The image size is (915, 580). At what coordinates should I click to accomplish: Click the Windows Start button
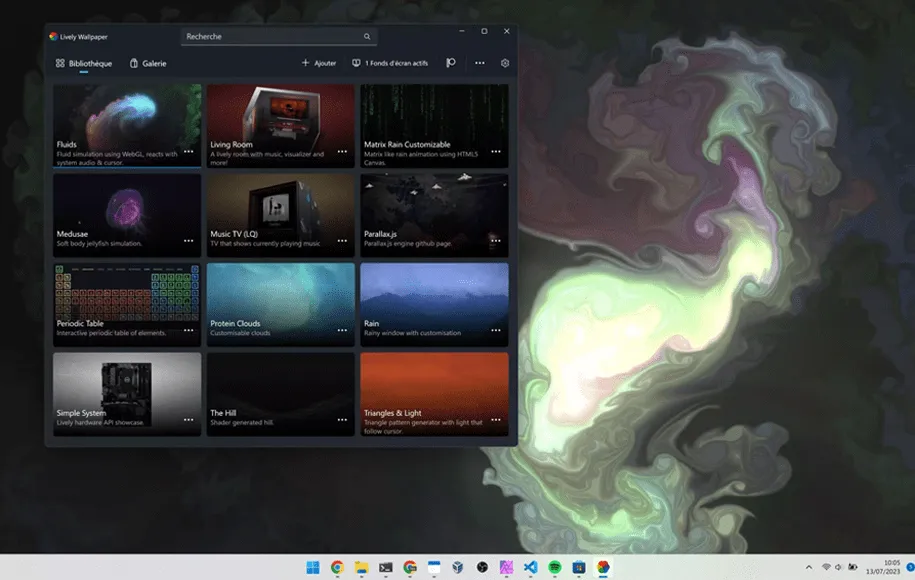pyautogui.click(x=313, y=567)
